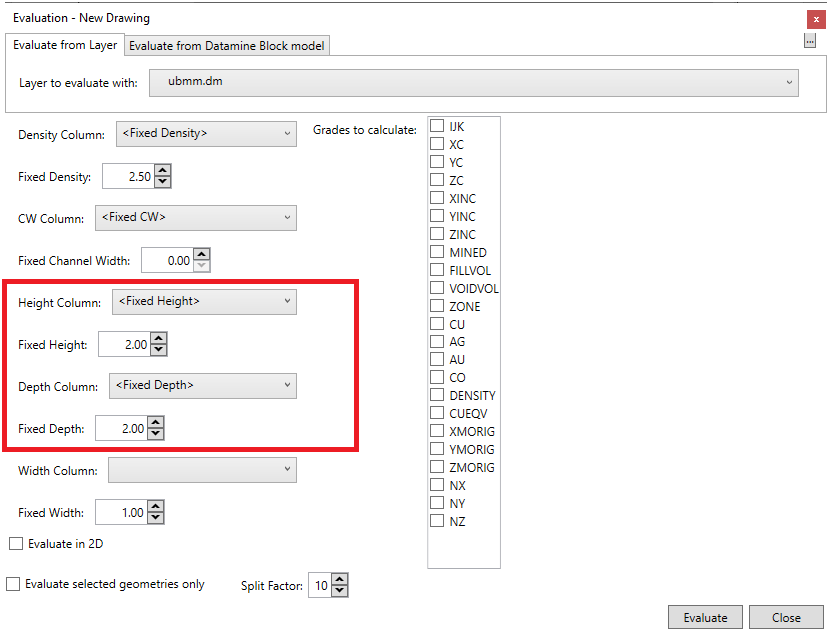834x636 pixels.
Task: Enable the AU grade checkbox
Action: coord(437,360)
